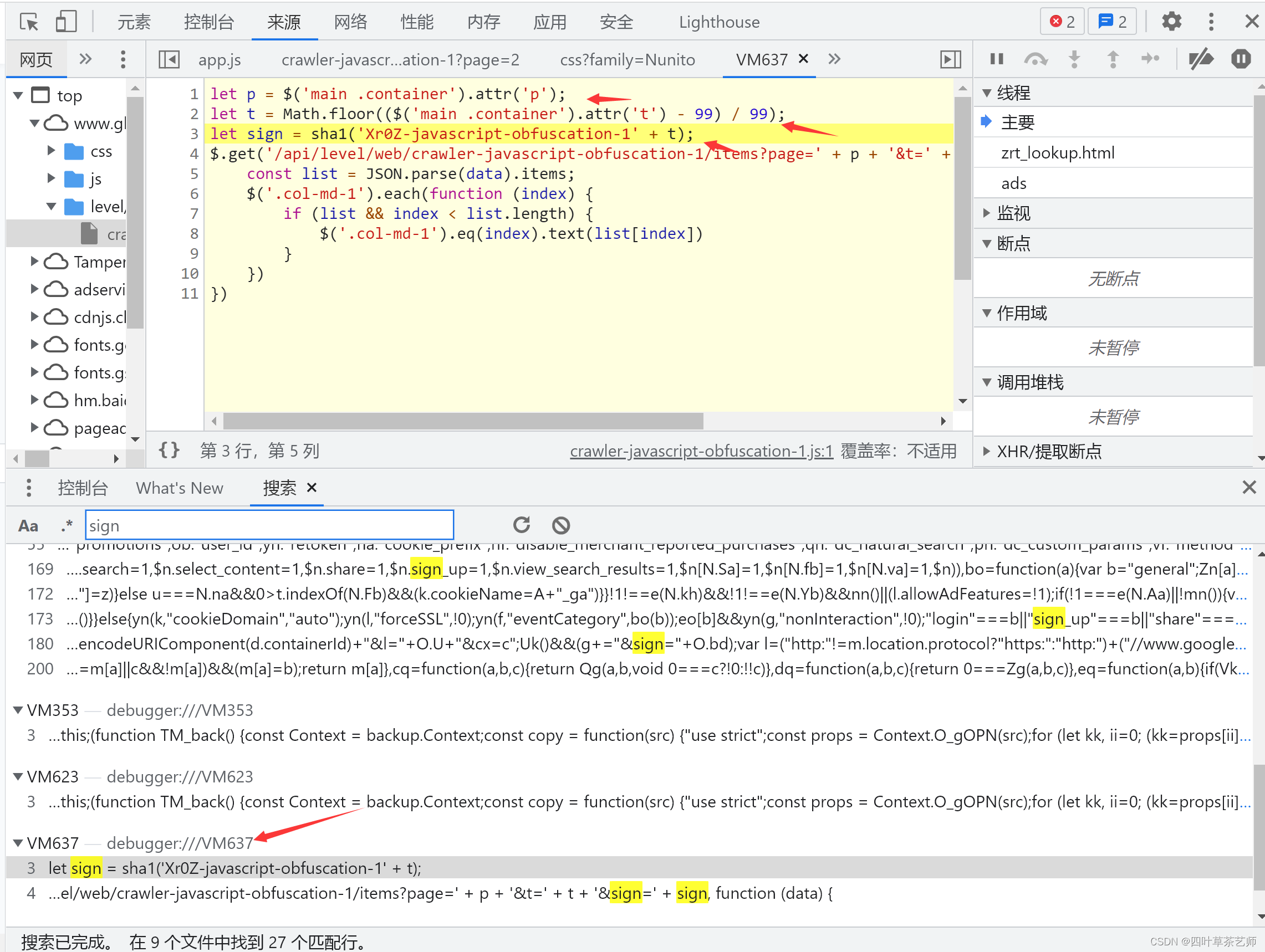The height and width of the screenshot is (952, 1265).
Task: Click the code editor horizontal scrollbar
Action: pos(463,421)
